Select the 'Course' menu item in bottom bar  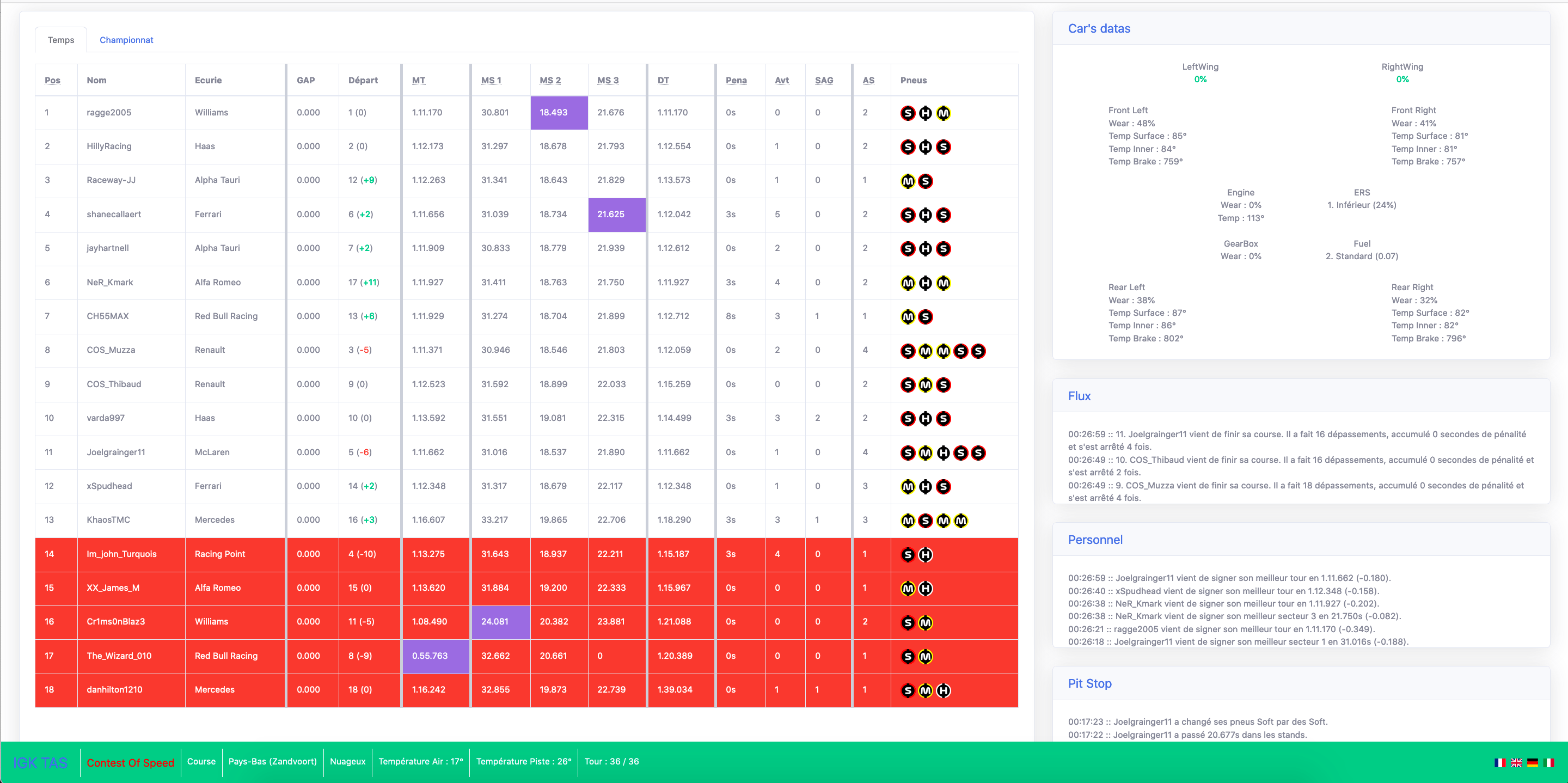(x=201, y=762)
